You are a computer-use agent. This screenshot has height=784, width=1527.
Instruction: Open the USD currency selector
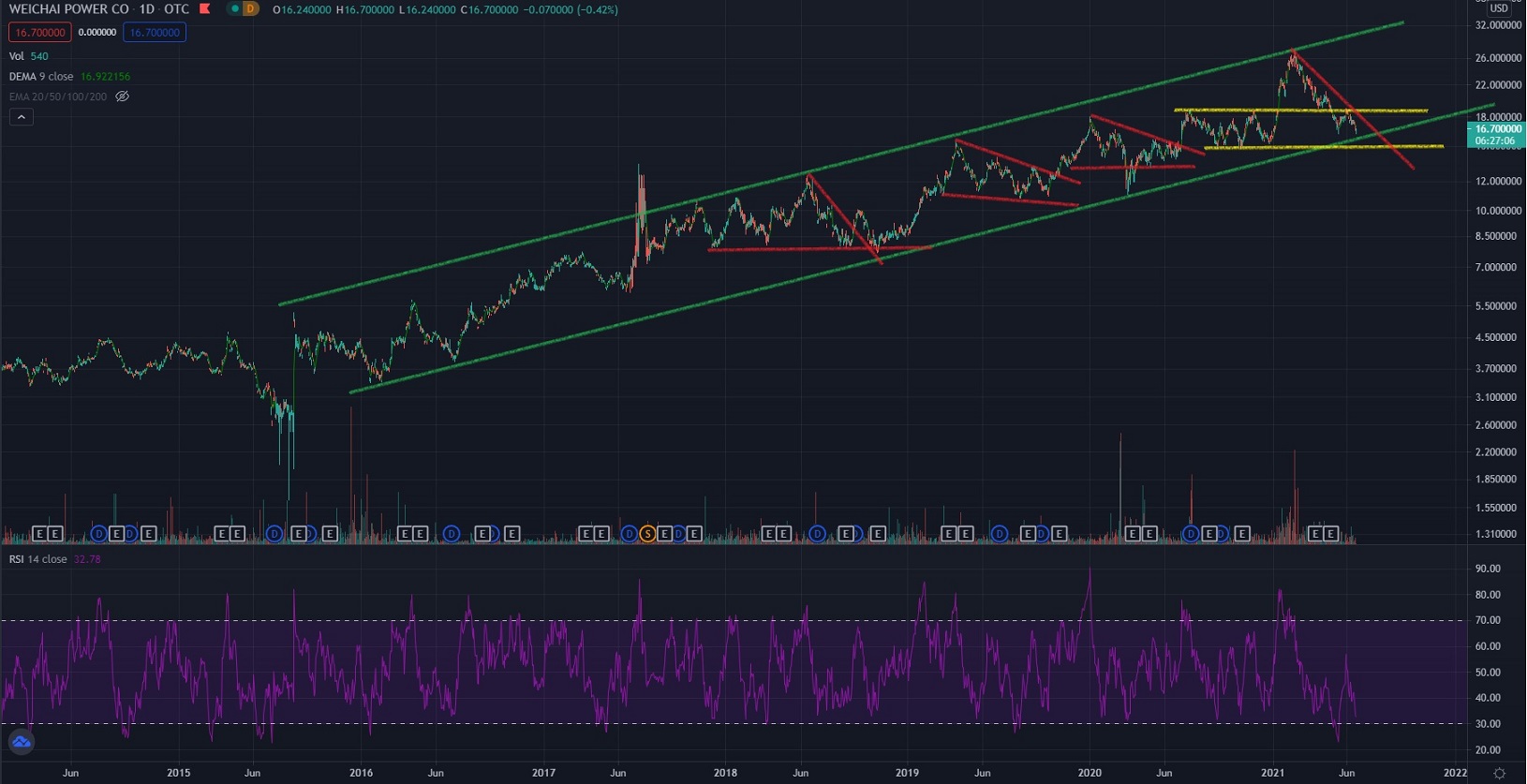point(1499,8)
